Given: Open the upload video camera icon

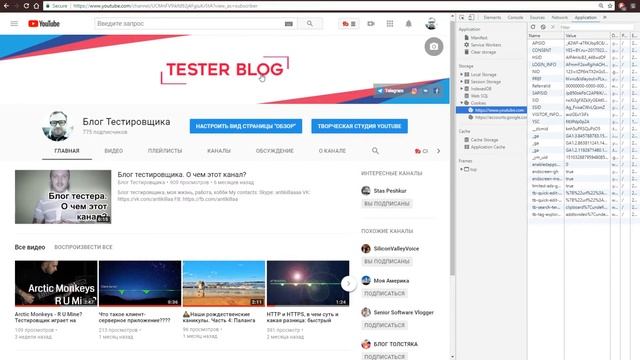Looking at the screenshot, I should coord(371,24).
